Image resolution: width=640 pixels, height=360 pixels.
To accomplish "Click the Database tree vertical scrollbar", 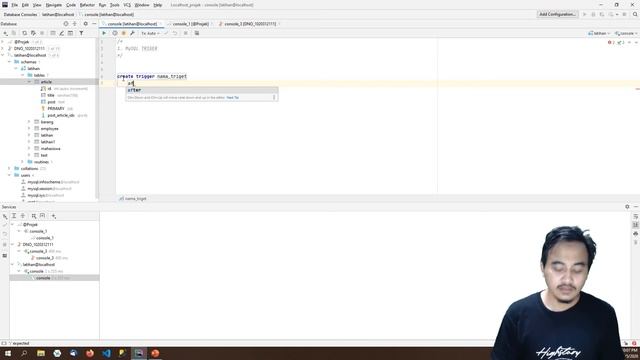I will (97, 118).
